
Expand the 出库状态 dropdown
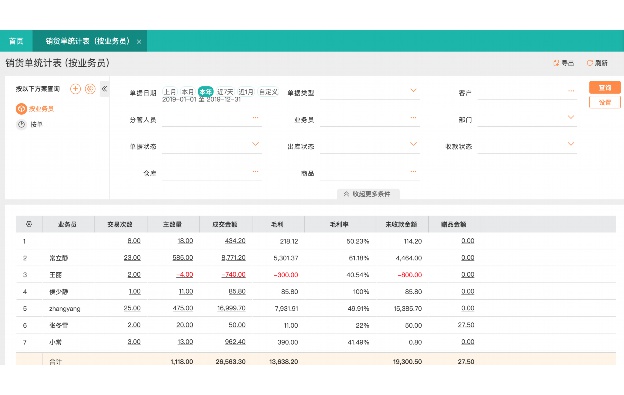(x=413, y=144)
